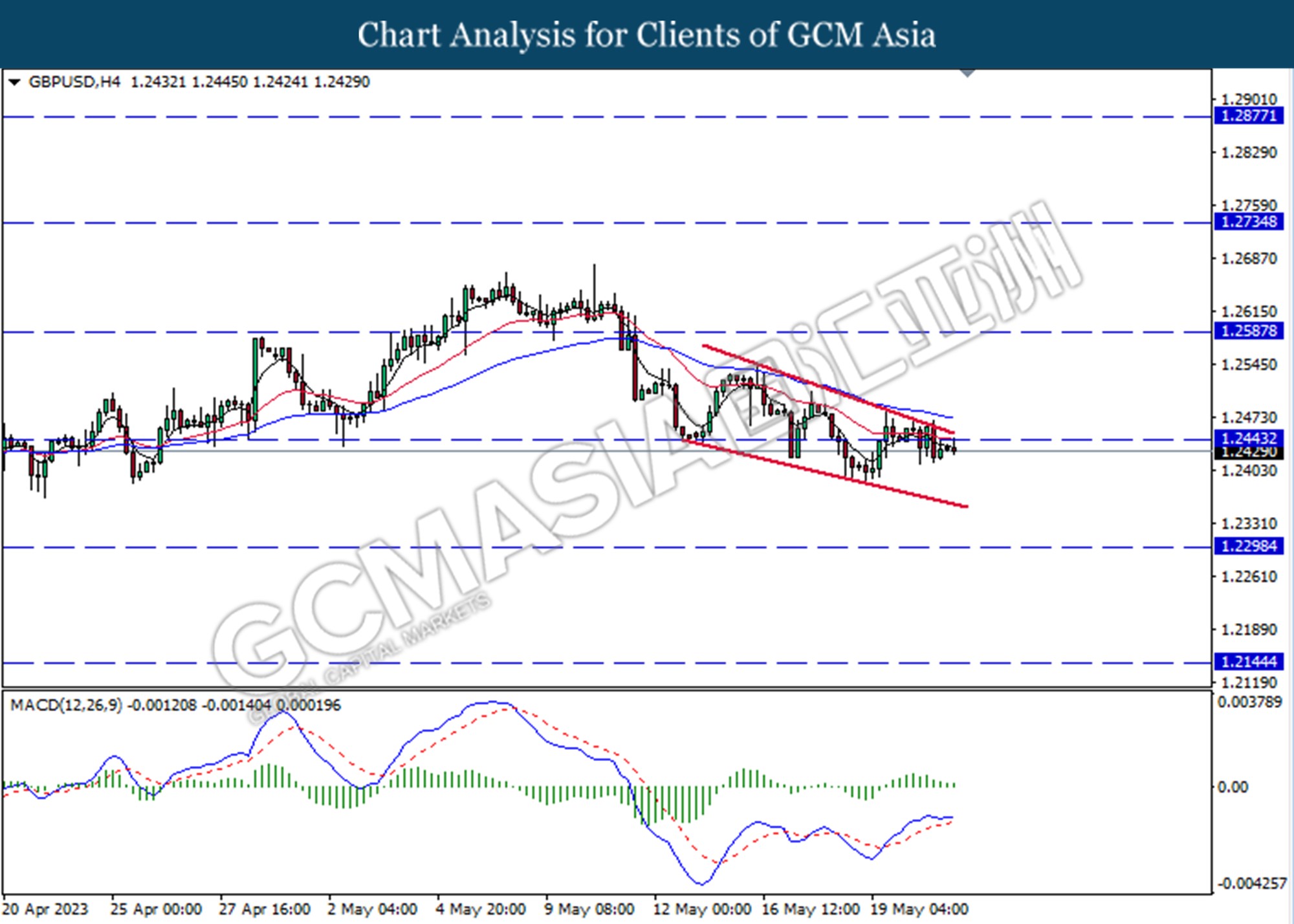1294x924 pixels.
Task: Click the chart shift marker triangle
Action: (967, 73)
